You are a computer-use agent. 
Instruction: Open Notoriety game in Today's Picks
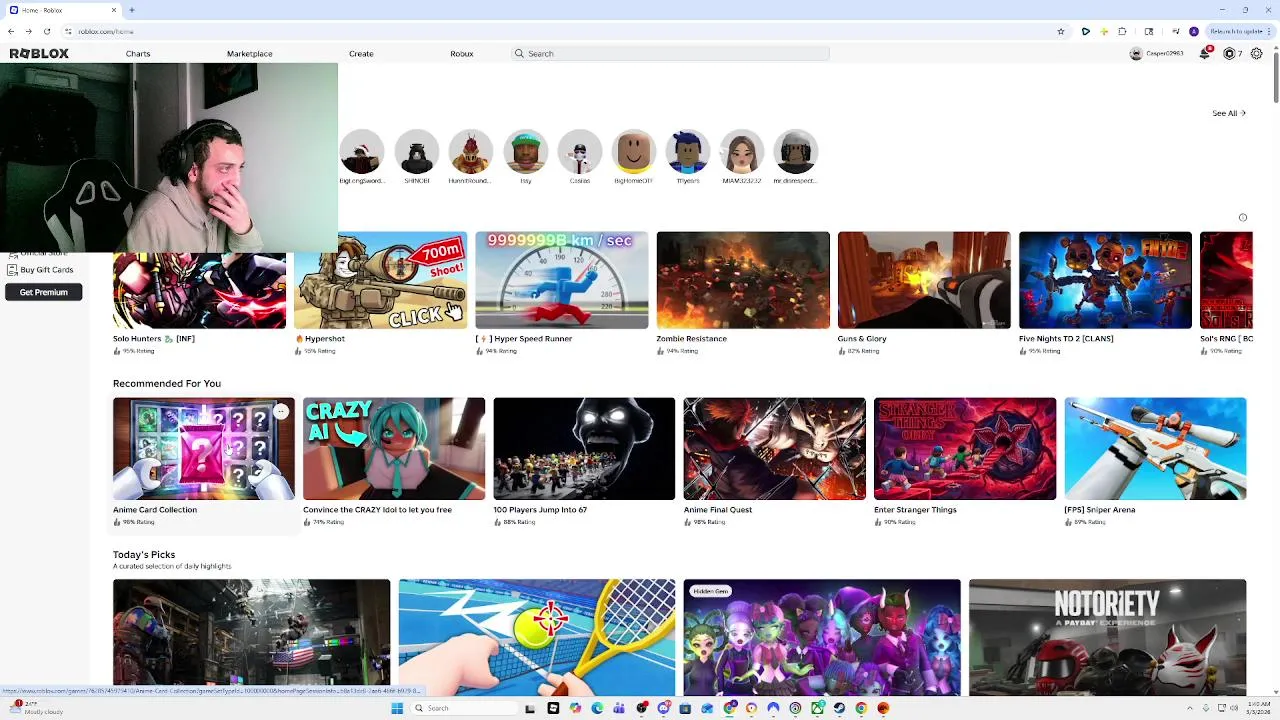click(1107, 637)
